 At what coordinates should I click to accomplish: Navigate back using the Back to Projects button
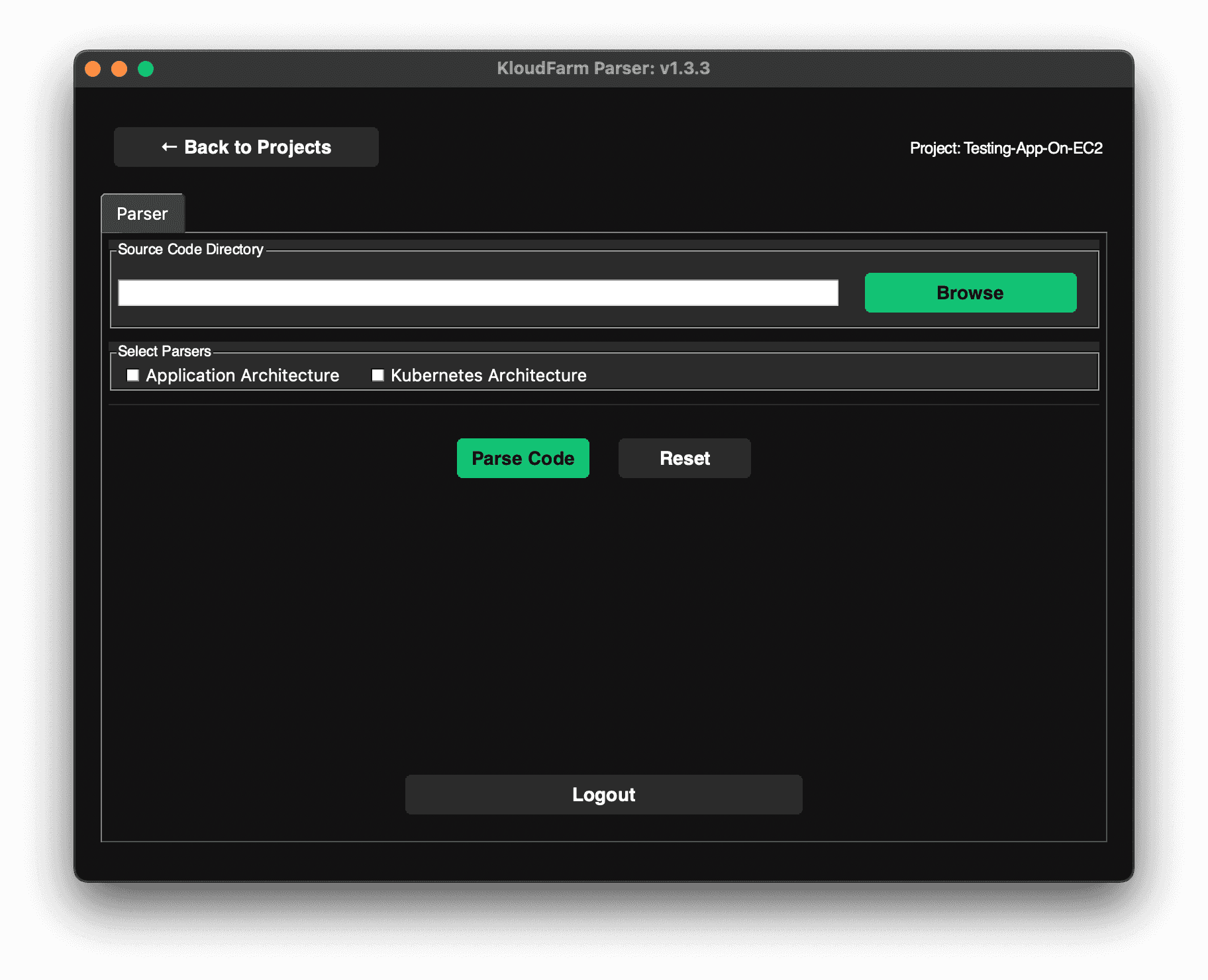tap(246, 147)
